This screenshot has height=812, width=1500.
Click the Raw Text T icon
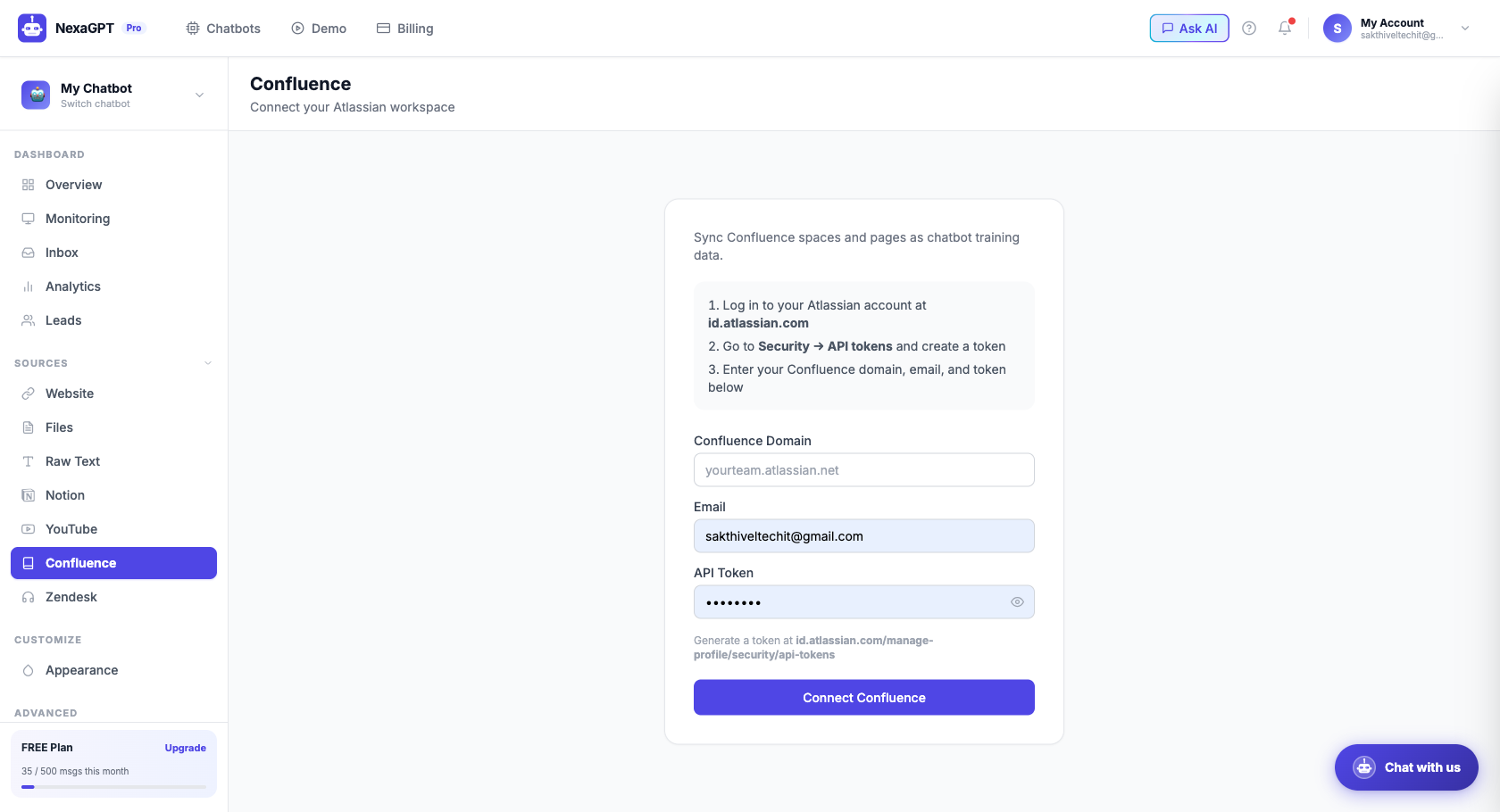pos(29,461)
